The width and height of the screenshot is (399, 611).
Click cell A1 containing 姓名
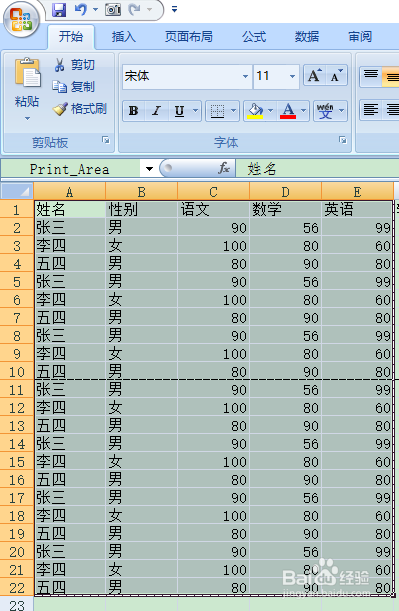pos(70,210)
